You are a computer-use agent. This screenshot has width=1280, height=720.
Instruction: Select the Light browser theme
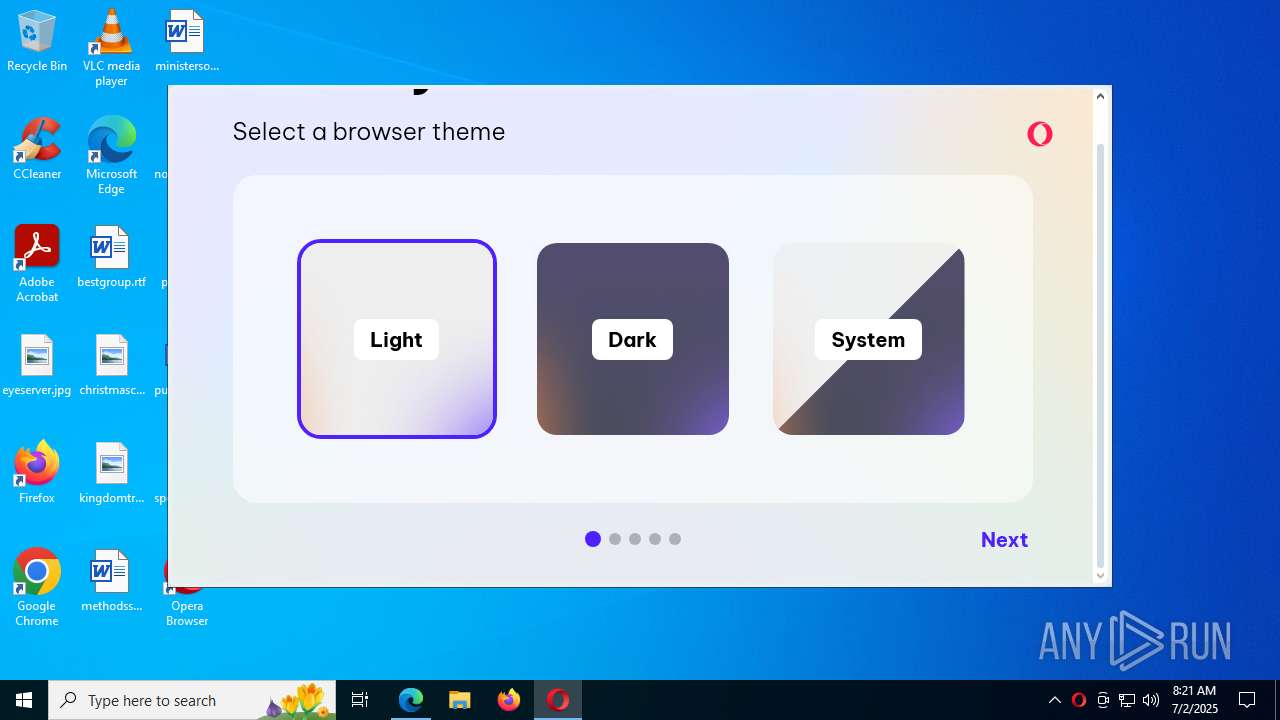coord(397,339)
